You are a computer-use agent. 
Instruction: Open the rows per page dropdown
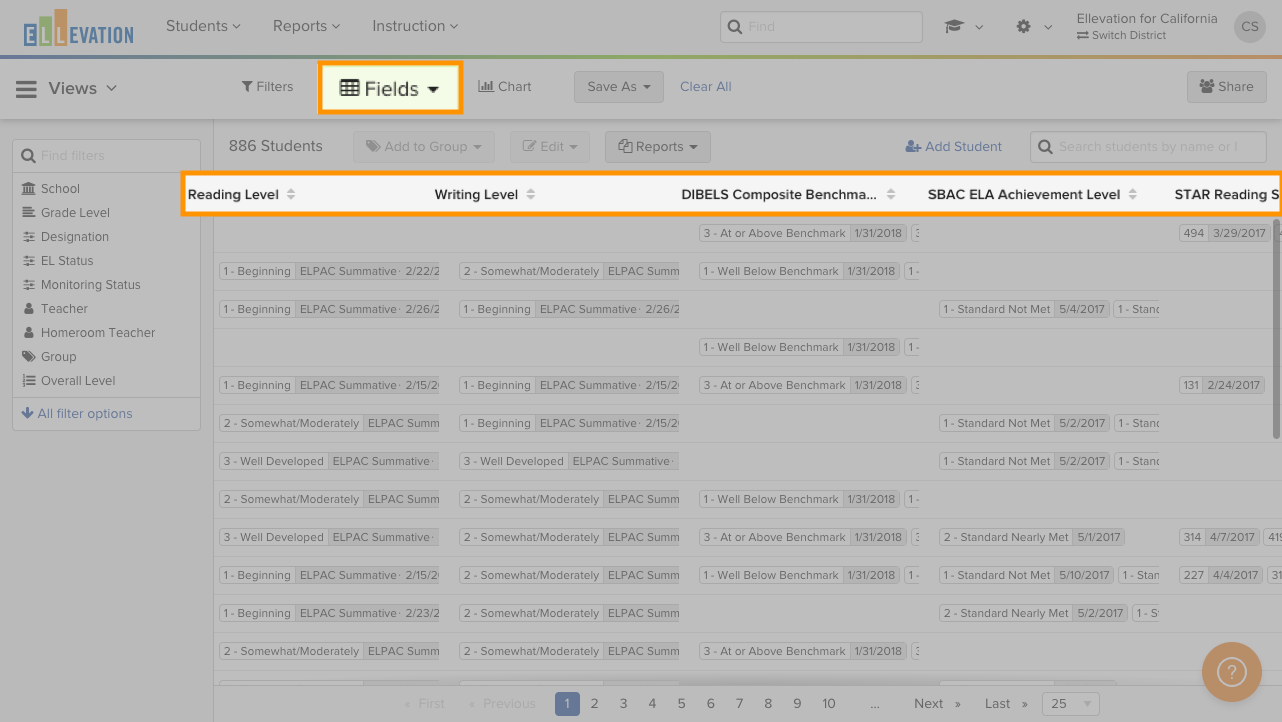click(x=1071, y=704)
